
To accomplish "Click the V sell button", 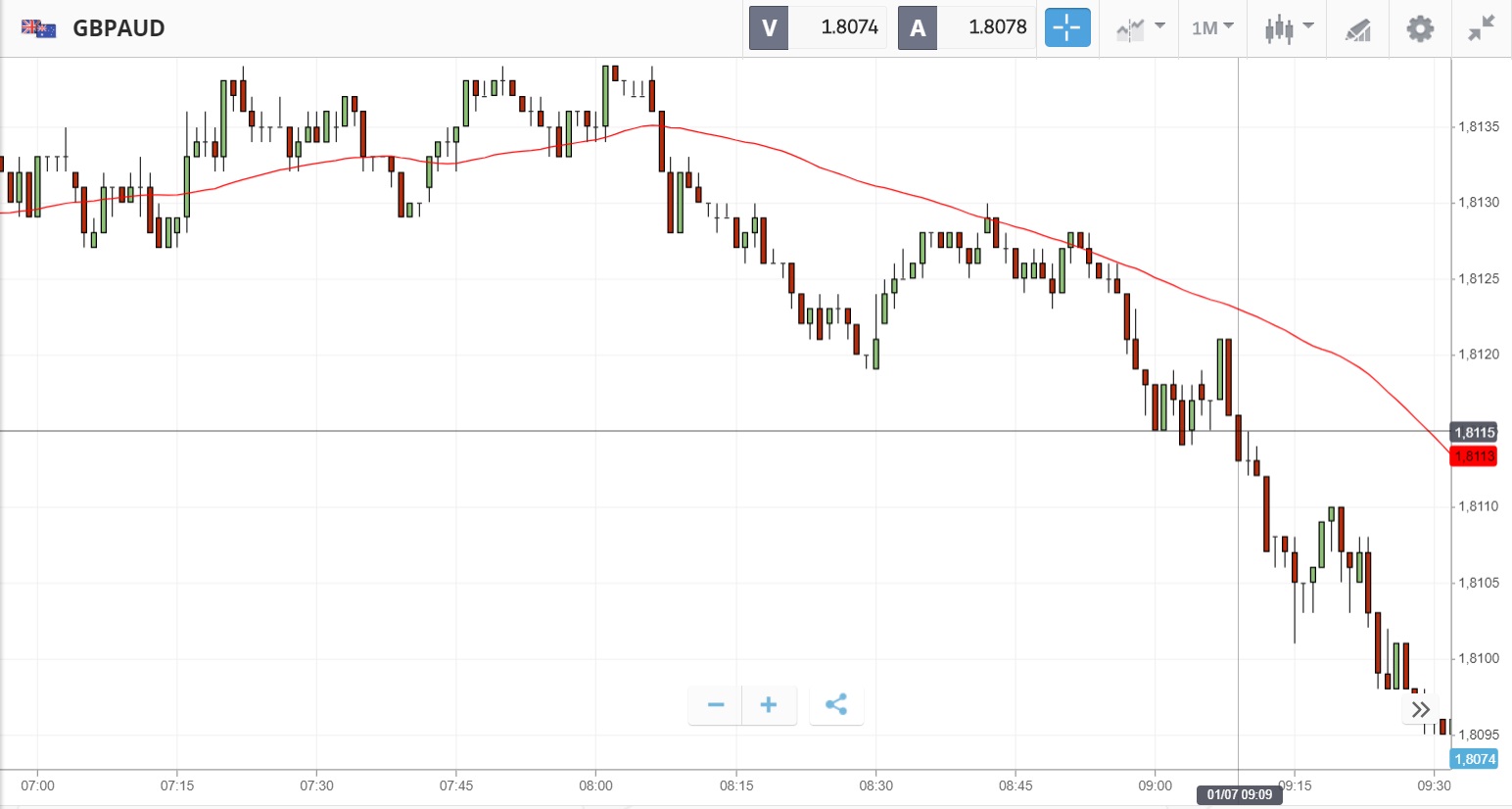I will pos(769,28).
